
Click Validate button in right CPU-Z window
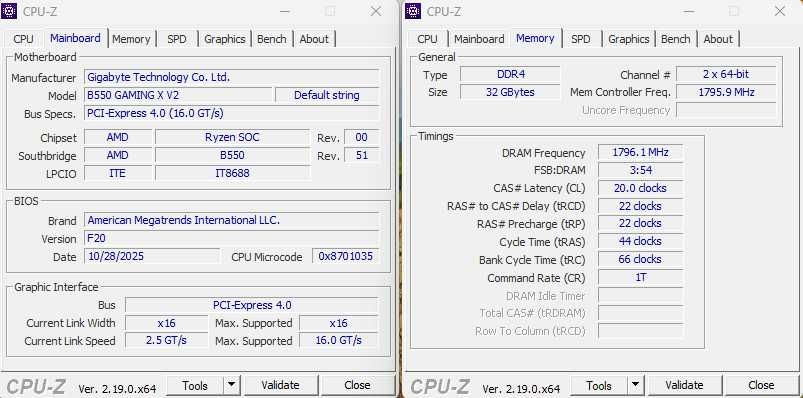(x=684, y=385)
